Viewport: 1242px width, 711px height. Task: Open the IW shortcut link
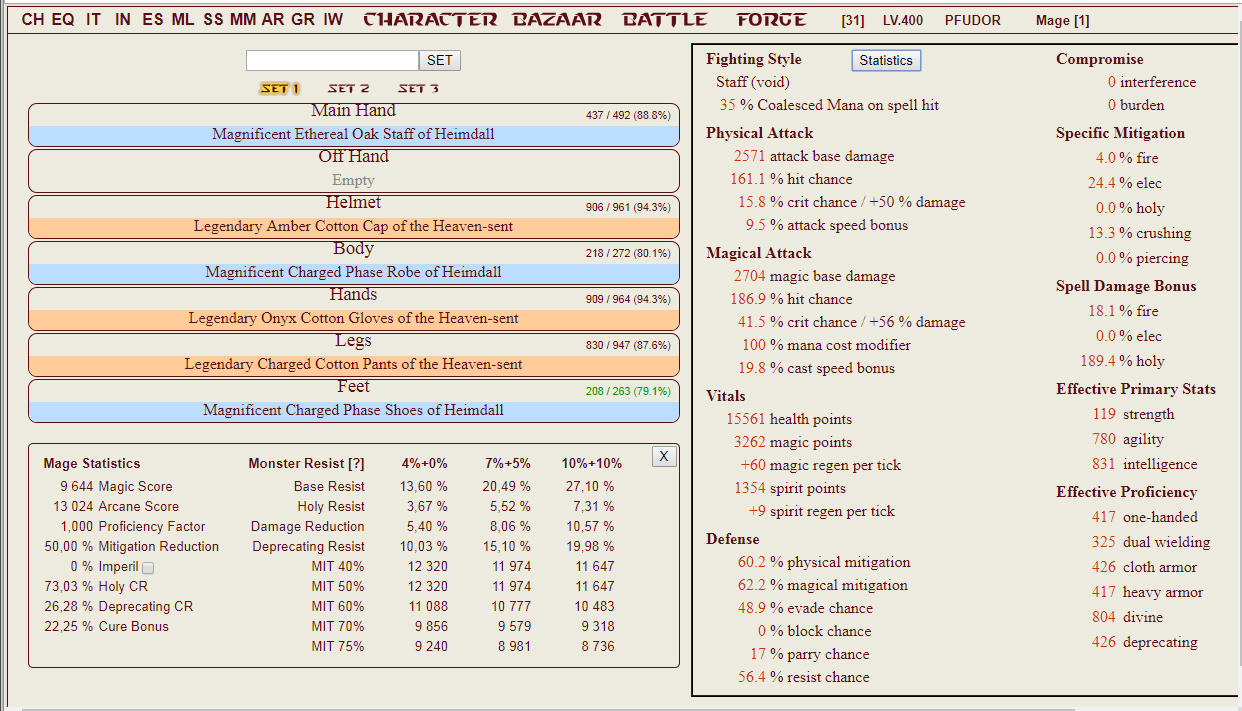tap(333, 19)
